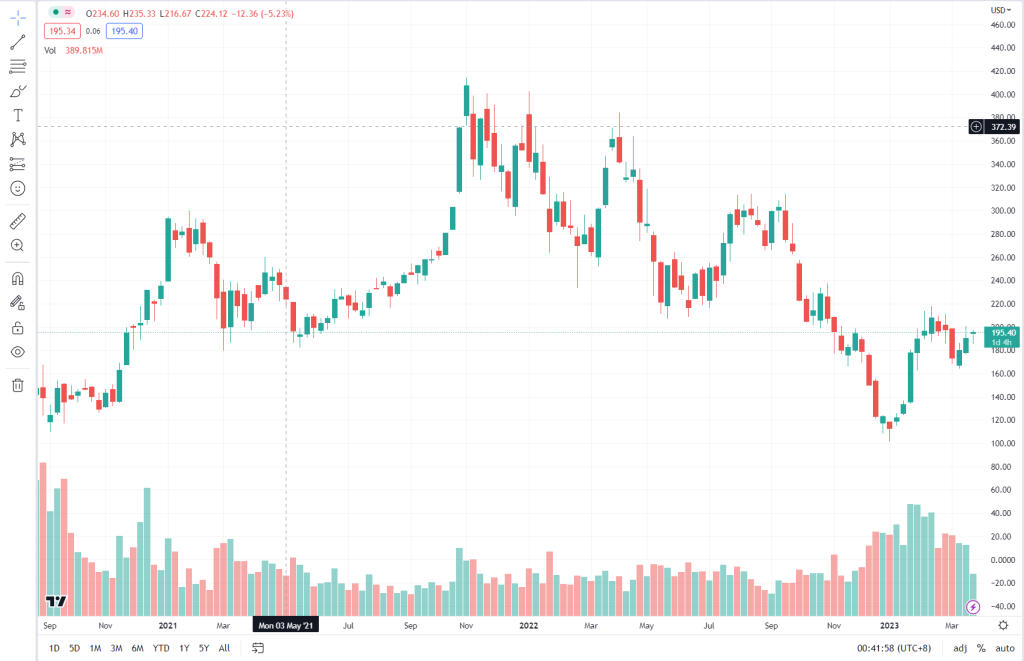Select the XABCD Pattern tool
Screen dimensions: 1024x661
[16, 139]
